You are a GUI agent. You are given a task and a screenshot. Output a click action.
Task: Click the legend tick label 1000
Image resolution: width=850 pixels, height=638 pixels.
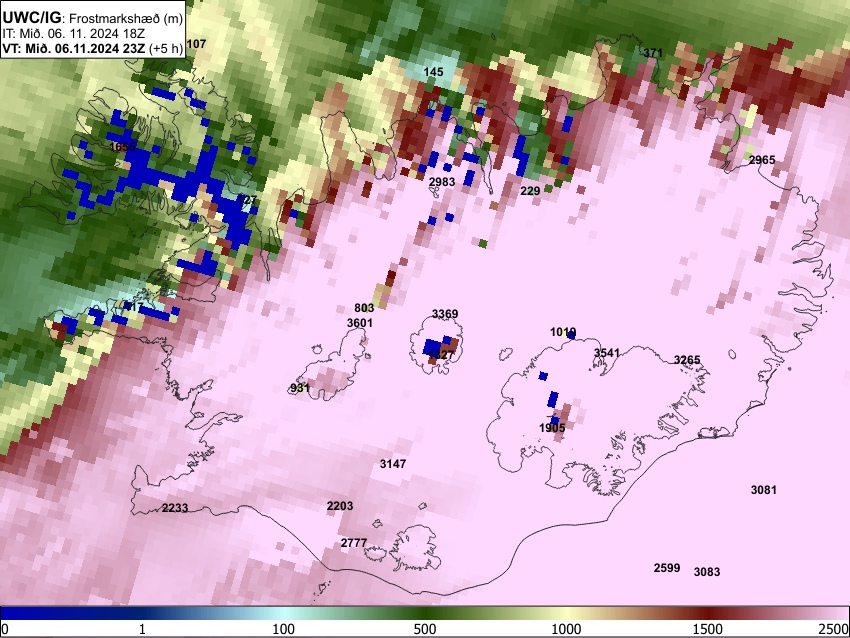[x=566, y=629]
